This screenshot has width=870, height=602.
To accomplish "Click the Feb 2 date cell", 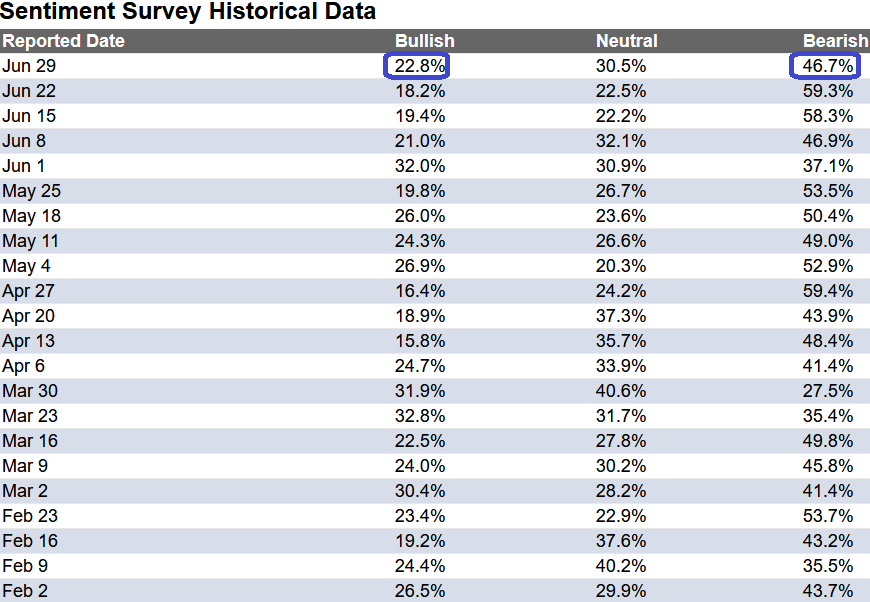I will tap(25, 590).
